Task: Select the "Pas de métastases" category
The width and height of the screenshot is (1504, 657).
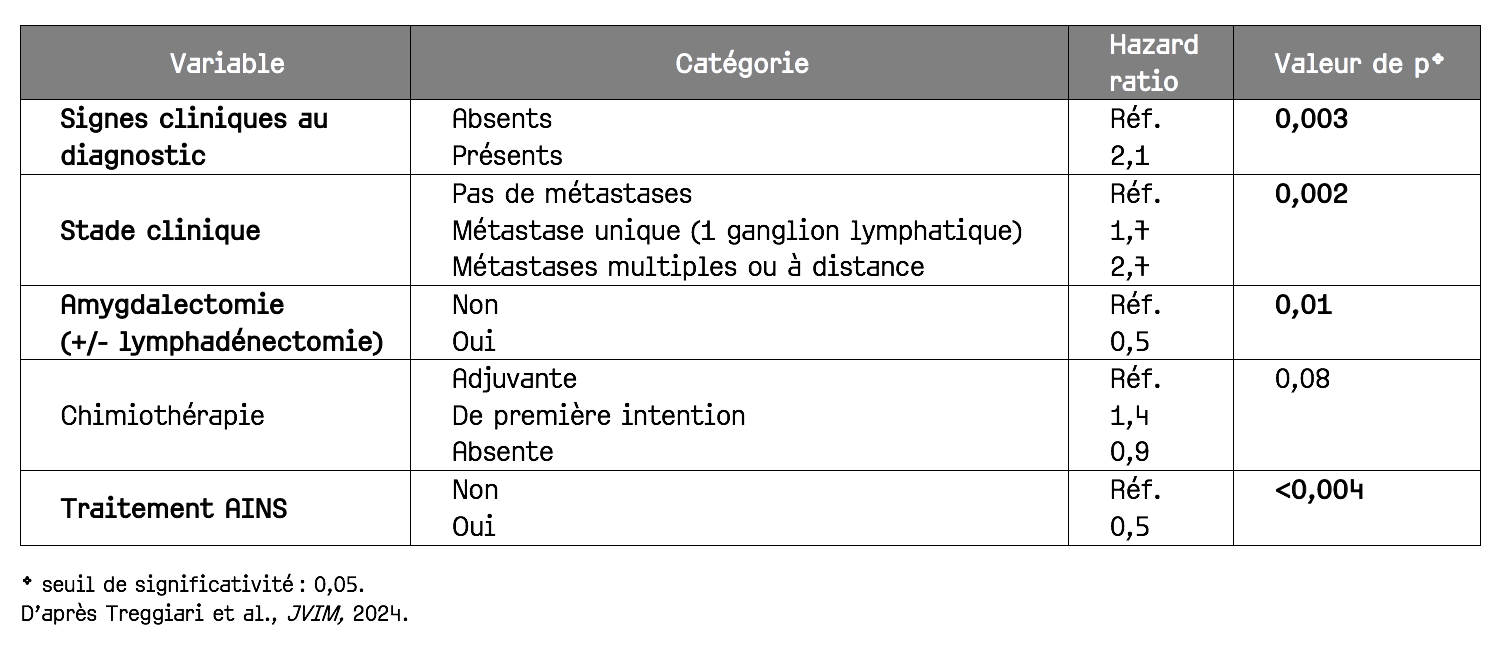Action: click(571, 193)
